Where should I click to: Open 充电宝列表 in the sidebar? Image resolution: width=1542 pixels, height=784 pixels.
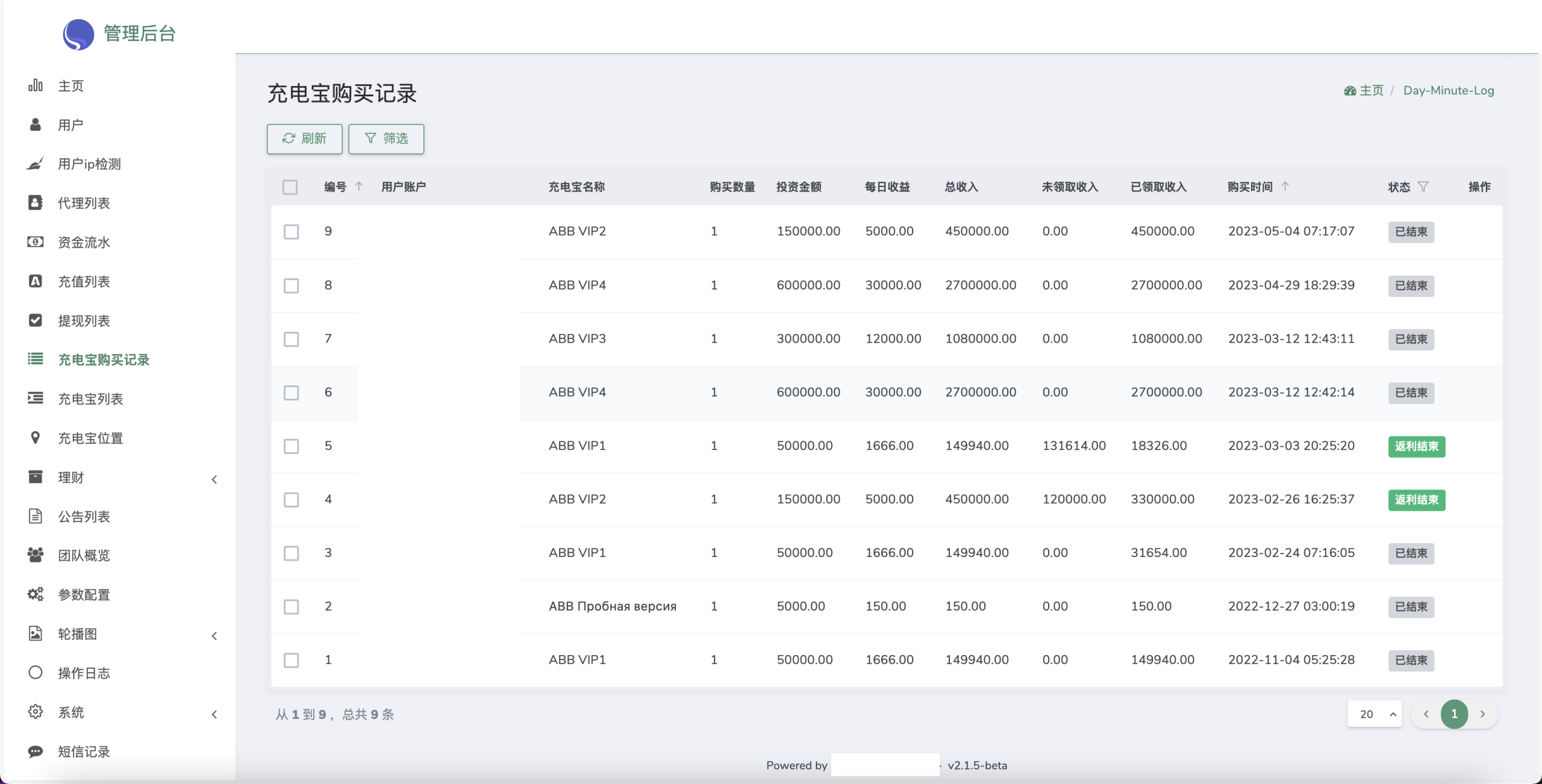90,399
